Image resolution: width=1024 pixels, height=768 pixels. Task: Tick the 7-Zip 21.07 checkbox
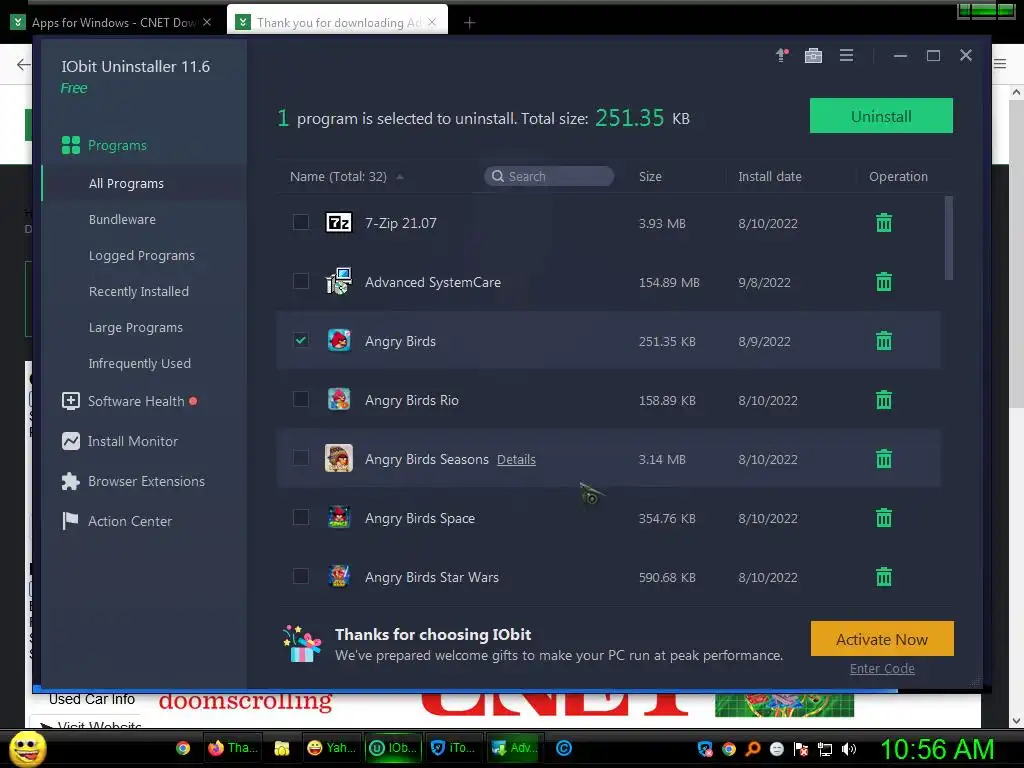[300, 222]
